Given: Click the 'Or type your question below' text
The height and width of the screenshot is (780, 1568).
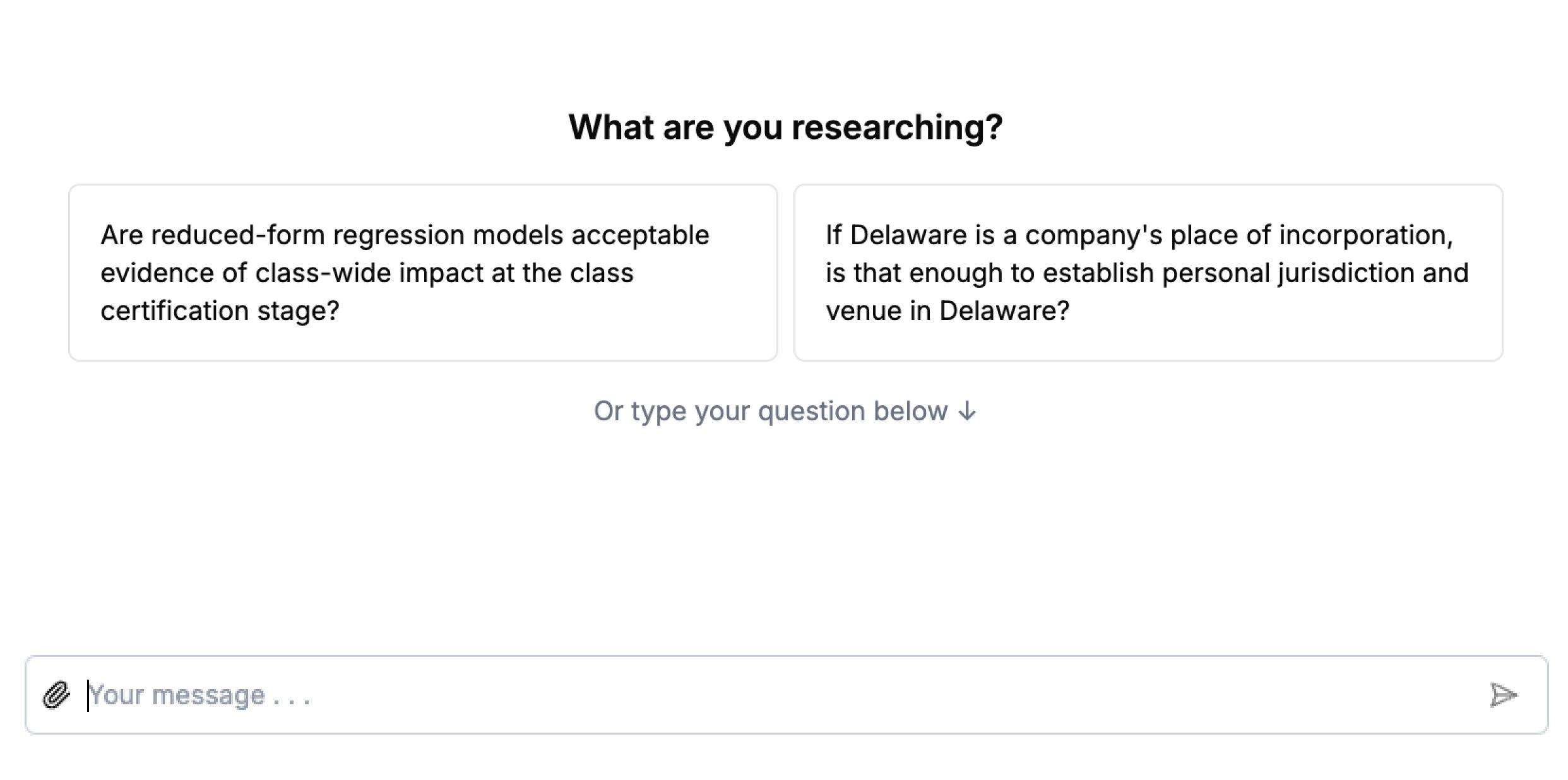Looking at the screenshot, I should pos(771,411).
